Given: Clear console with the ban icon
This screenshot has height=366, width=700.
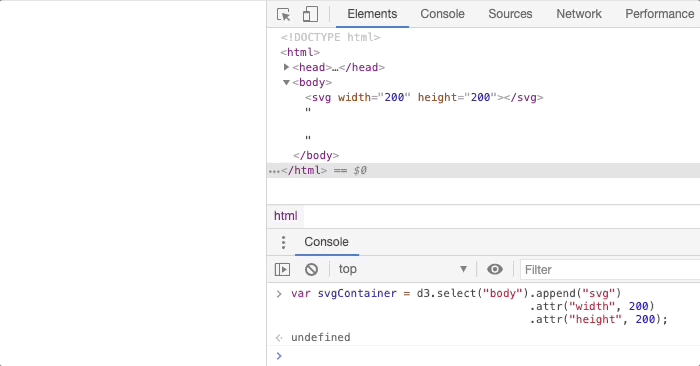Looking at the screenshot, I should coord(311,270).
